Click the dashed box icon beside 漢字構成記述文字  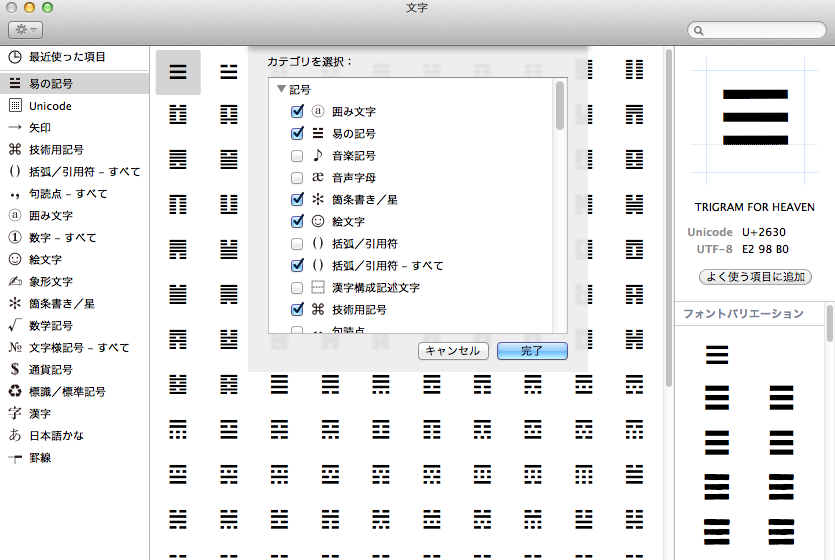(318, 287)
